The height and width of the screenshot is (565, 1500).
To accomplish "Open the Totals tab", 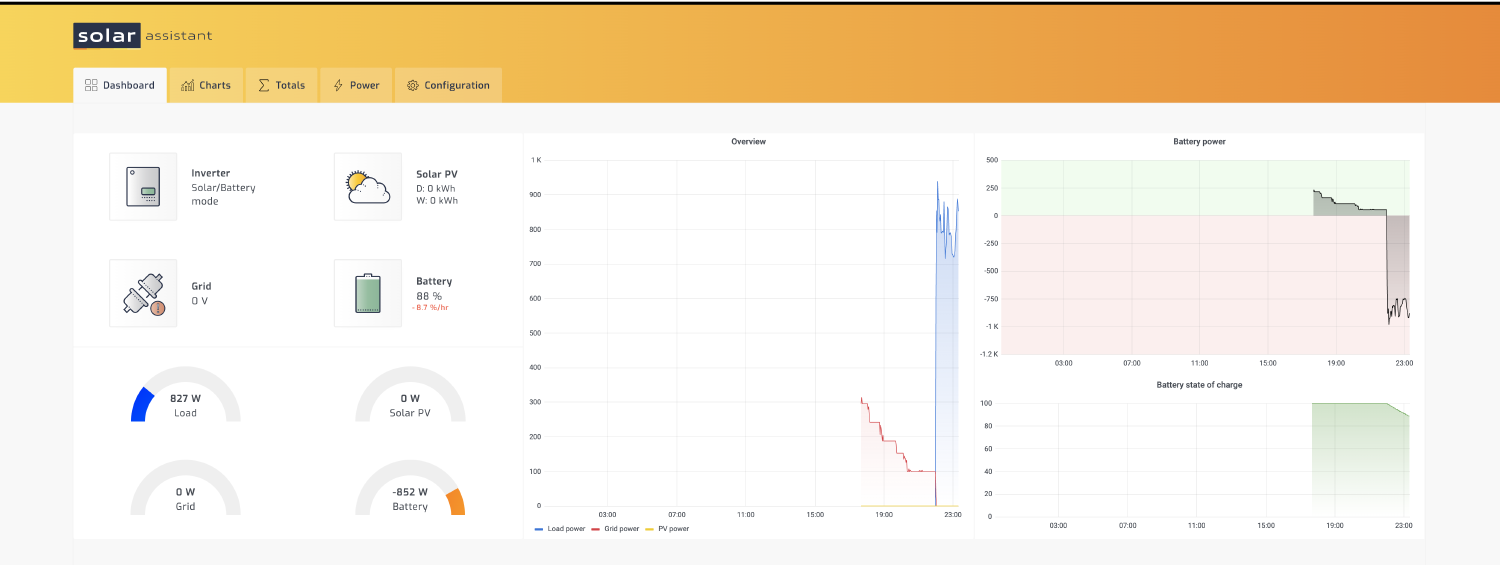I will (x=281, y=85).
